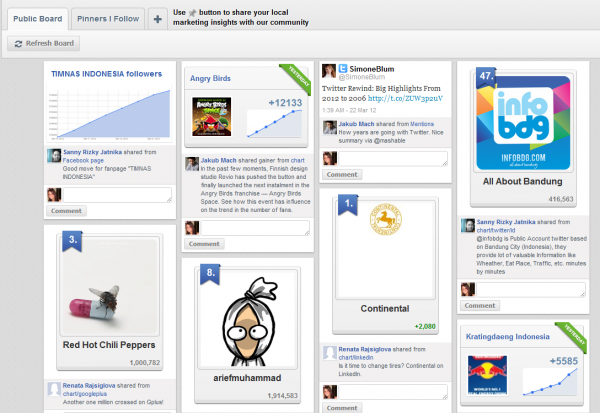Click the rank 3 ribbon badge
The height and width of the screenshot is (413, 600).
pos(72,241)
